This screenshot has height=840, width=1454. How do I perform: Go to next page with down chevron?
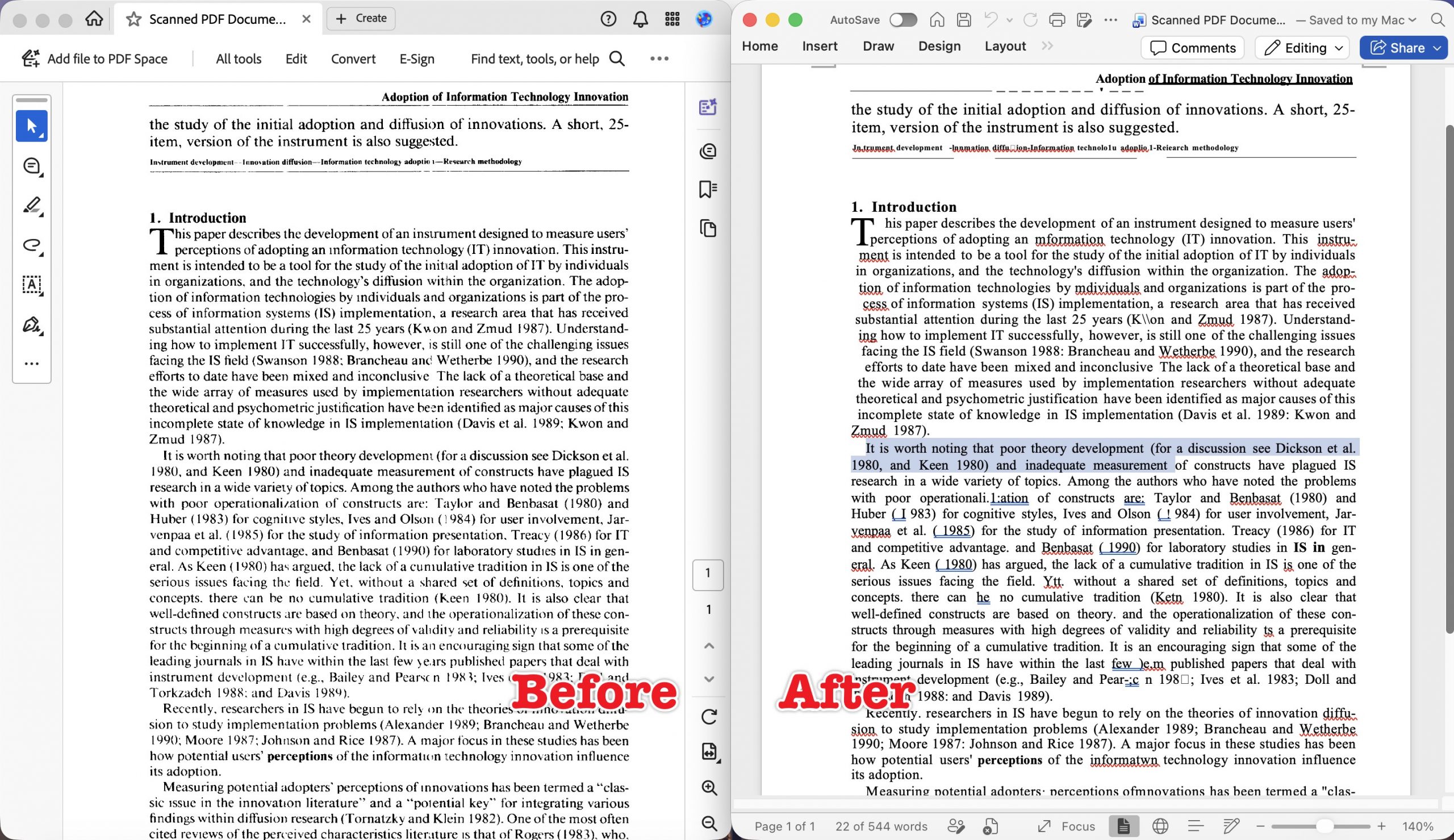(x=709, y=679)
